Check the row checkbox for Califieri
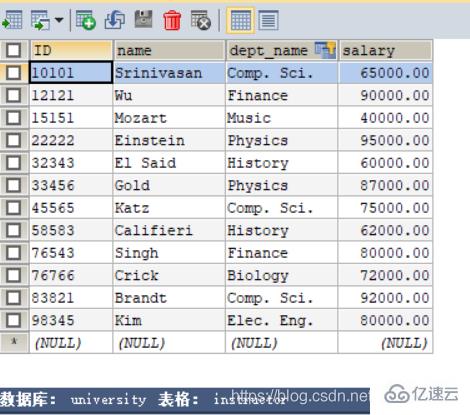The image size is (470, 415). (x=13, y=230)
